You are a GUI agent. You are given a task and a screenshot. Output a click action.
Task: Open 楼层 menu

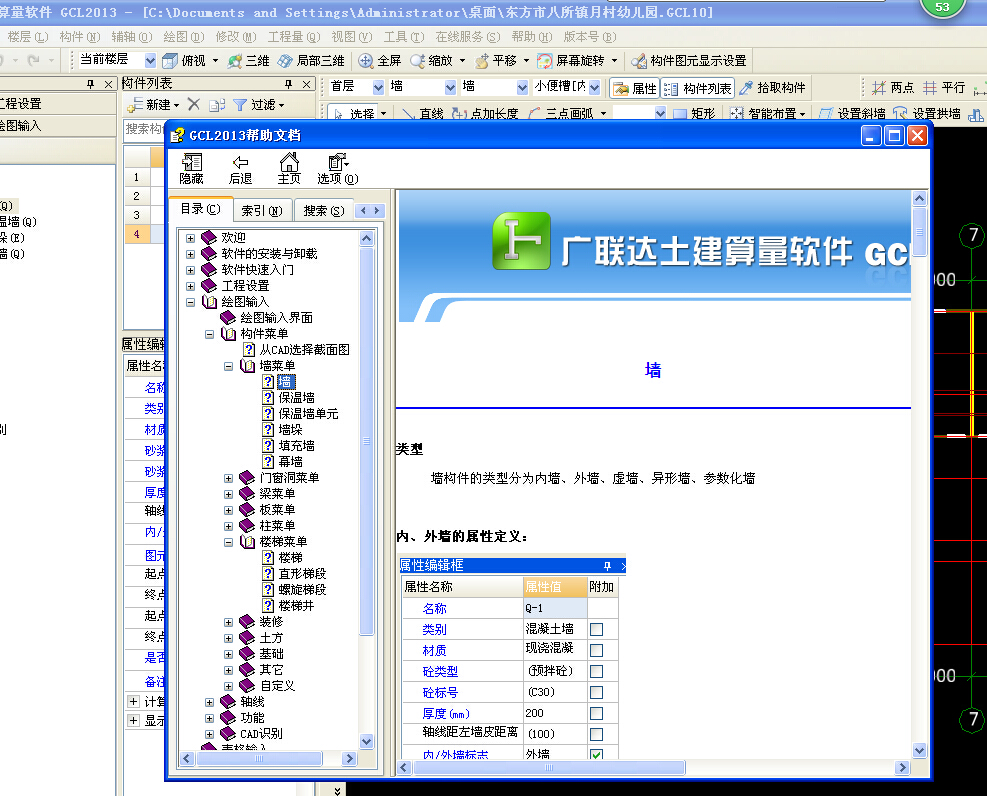point(27,37)
